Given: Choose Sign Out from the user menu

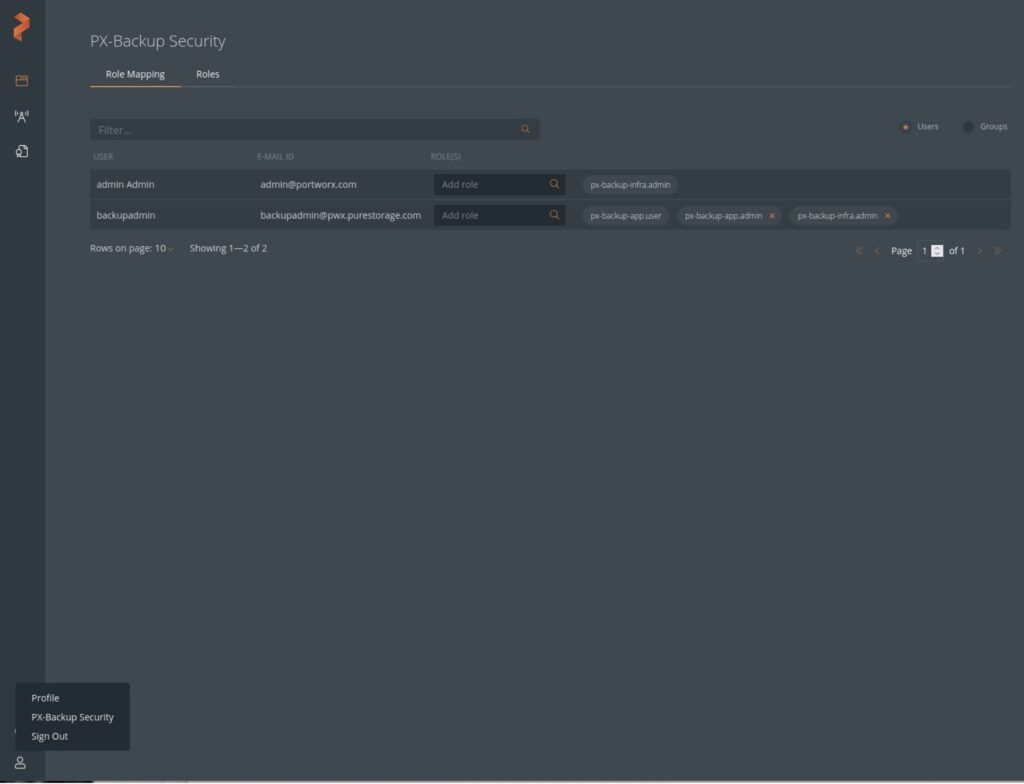Looking at the screenshot, I should pyautogui.click(x=50, y=736).
